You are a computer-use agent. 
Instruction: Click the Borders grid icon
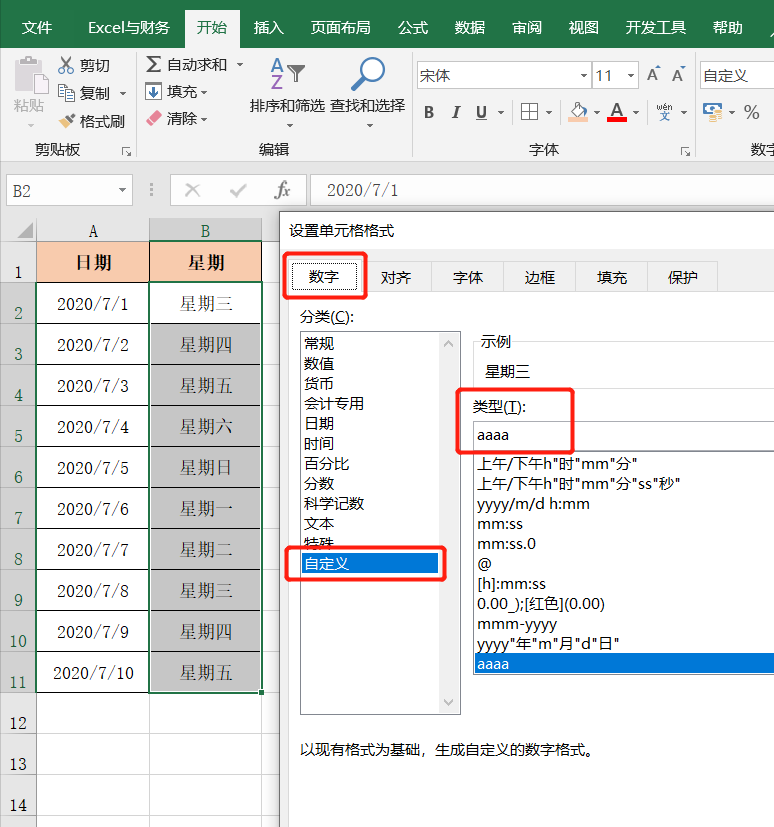point(529,112)
